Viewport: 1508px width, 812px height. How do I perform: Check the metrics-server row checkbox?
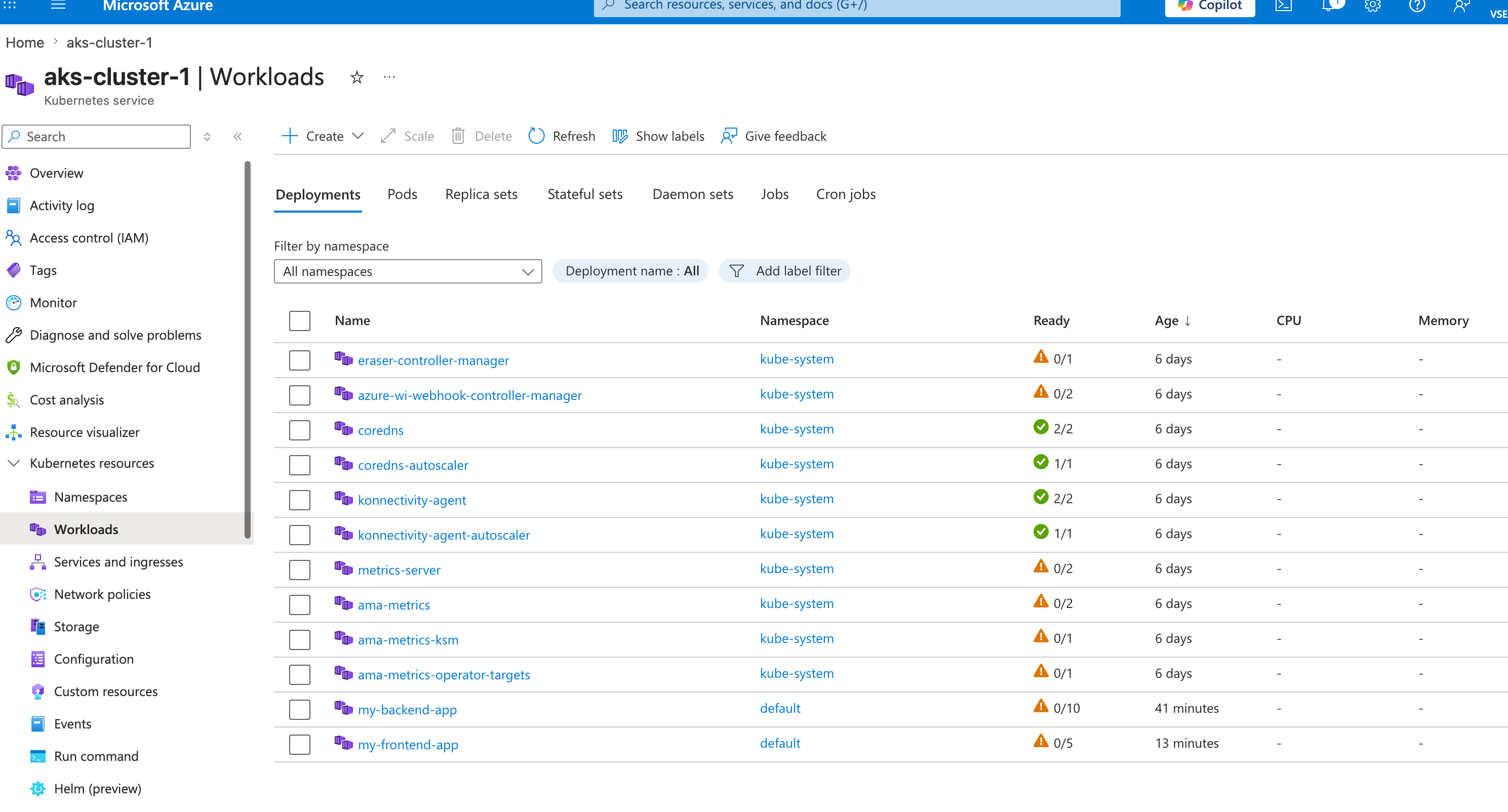[x=300, y=570]
